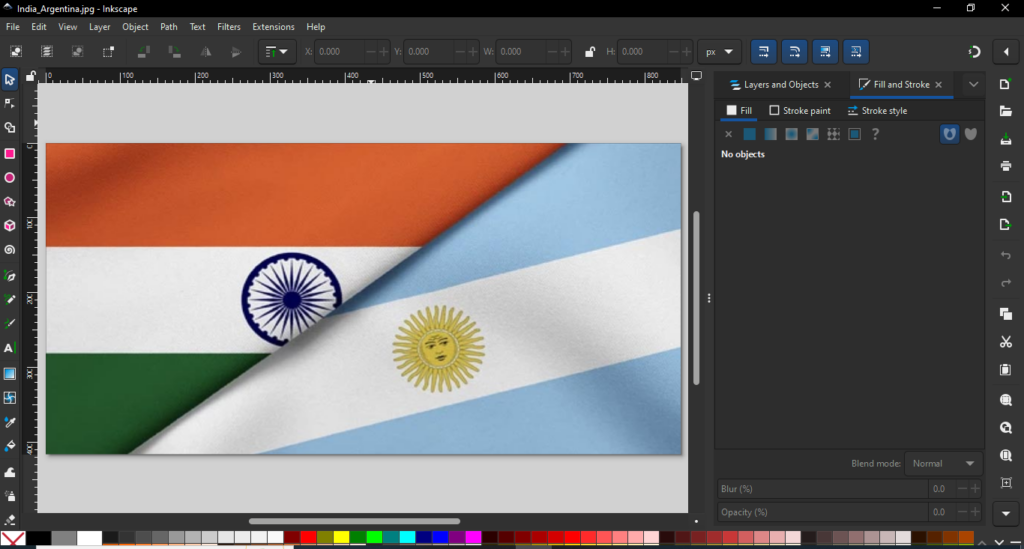The height and width of the screenshot is (549, 1024).
Task: Switch to Stroke paint tab
Action: coord(800,111)
